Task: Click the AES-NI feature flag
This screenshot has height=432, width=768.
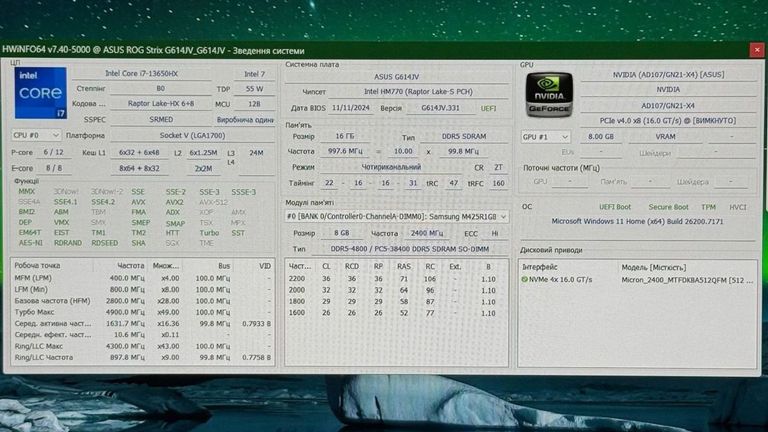Action: point(30,243)
